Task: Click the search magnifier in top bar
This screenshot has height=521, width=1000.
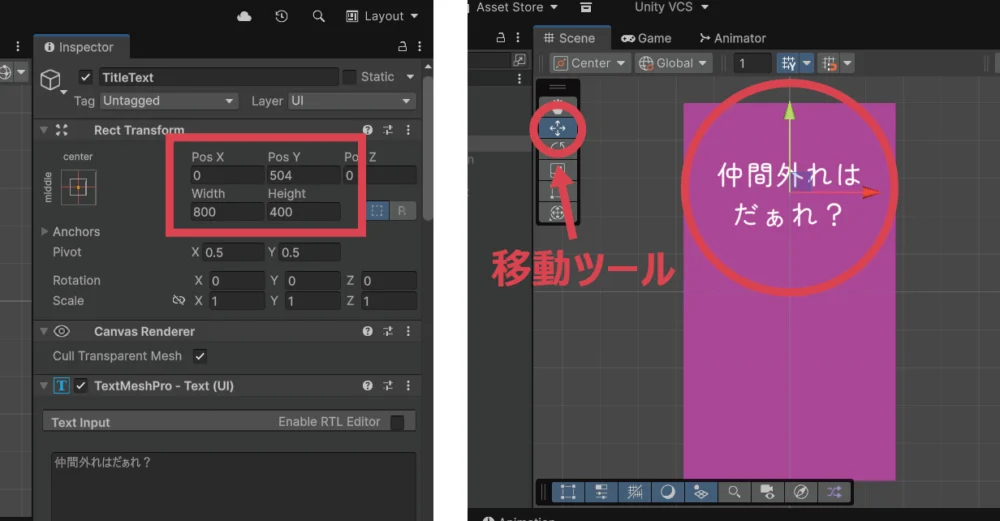Action: tap(318, 16)
